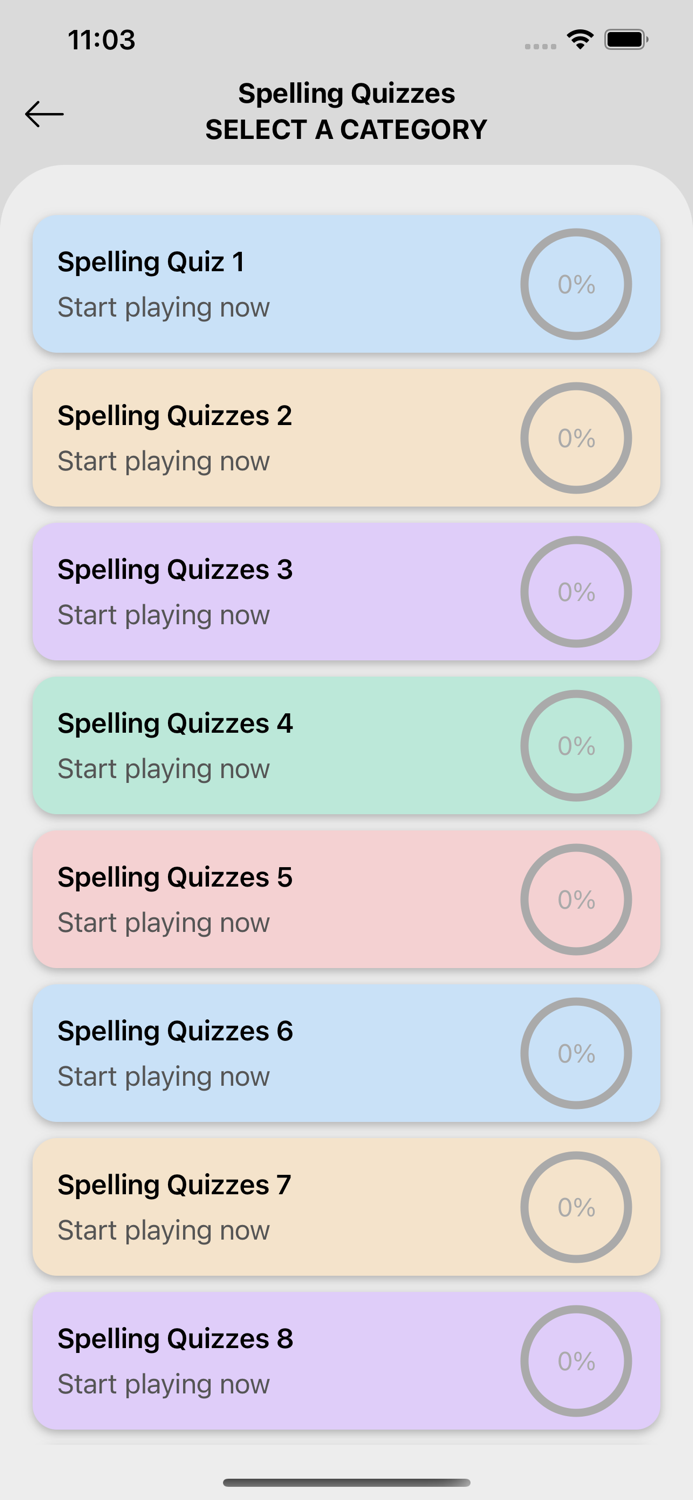Tap the progress circle for Spelling Quizzes 2
The width and height of the screenshot is (693, 1500).
click(577, 438)
